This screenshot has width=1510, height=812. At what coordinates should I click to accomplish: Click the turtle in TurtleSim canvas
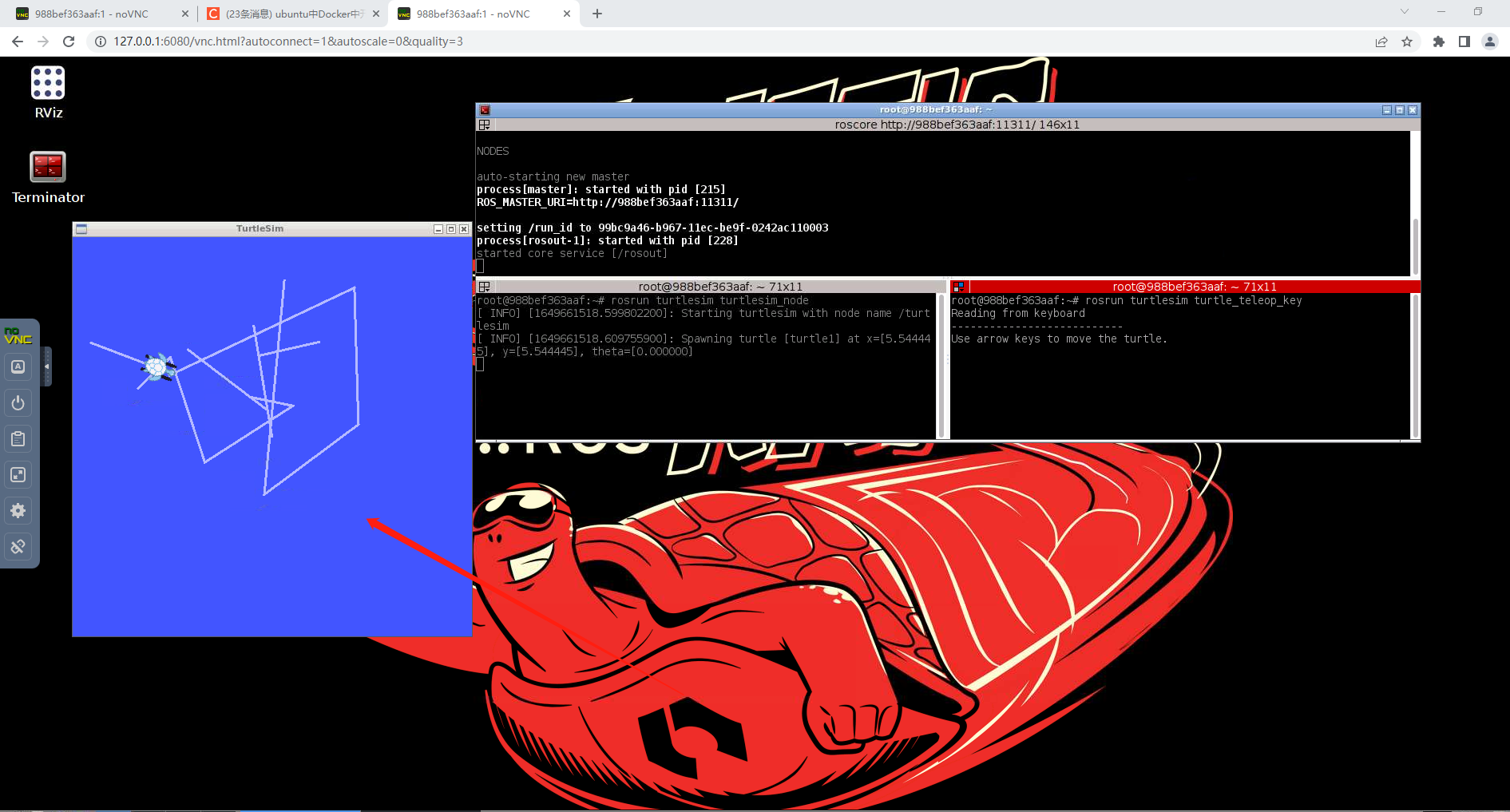coord(158,368)
